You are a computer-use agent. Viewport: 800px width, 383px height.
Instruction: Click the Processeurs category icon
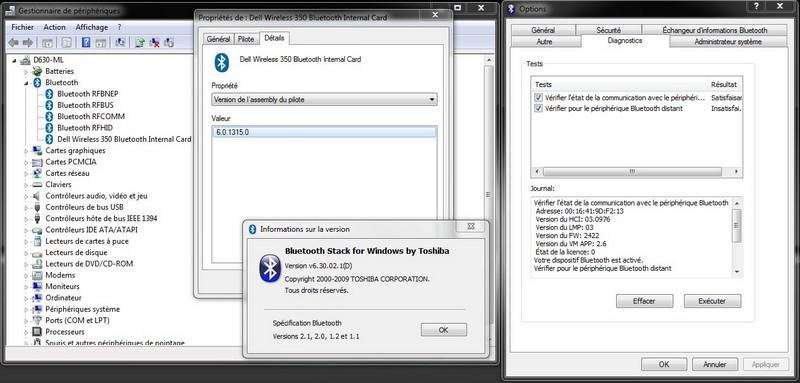coord(37,331)
